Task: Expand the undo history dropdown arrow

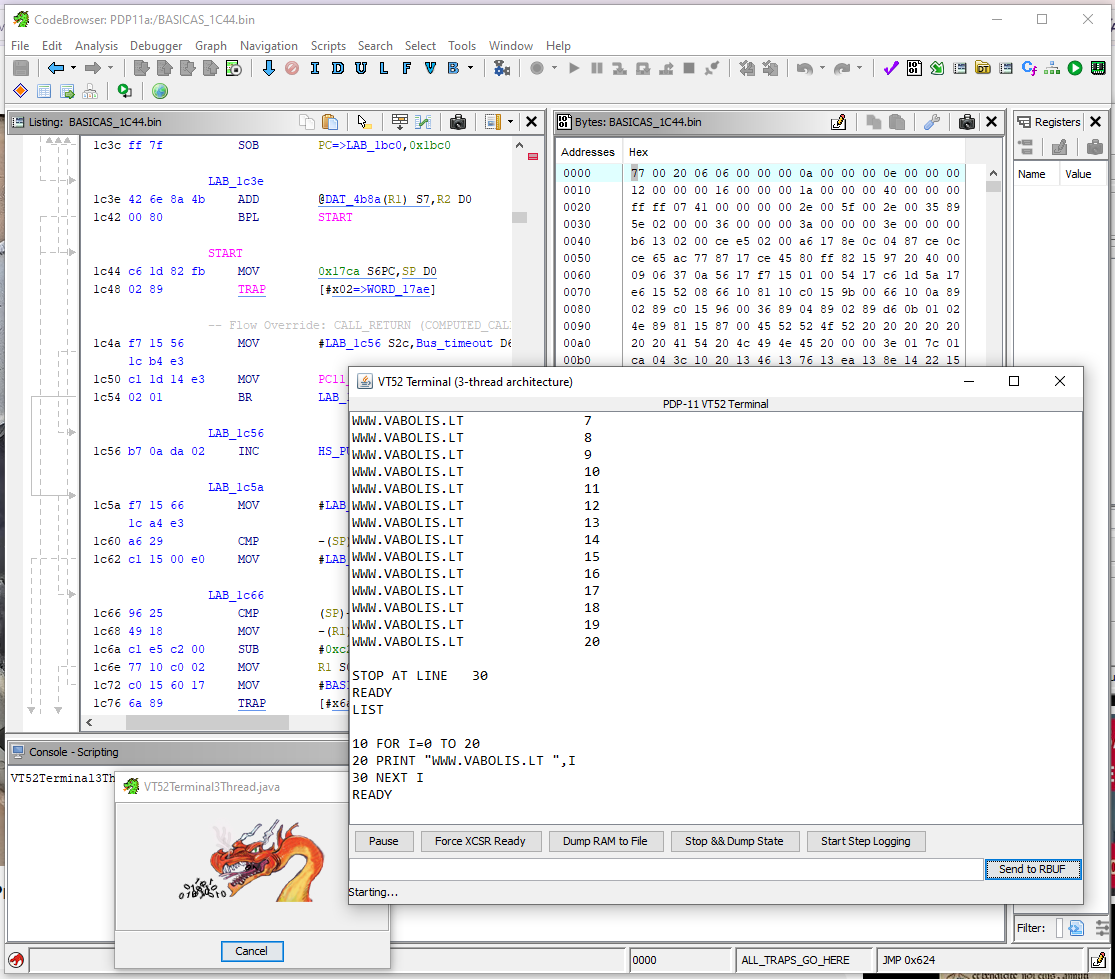Action: click(823, 68)
